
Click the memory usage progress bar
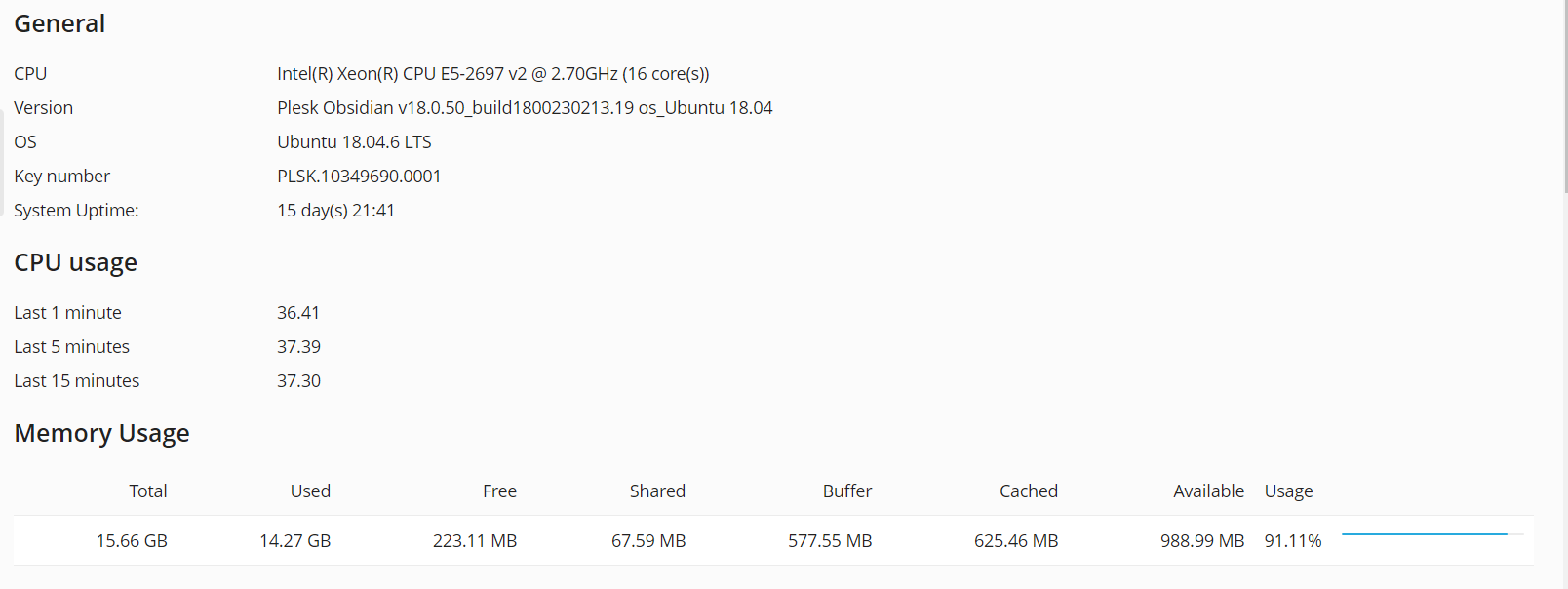coord(1432,534)
